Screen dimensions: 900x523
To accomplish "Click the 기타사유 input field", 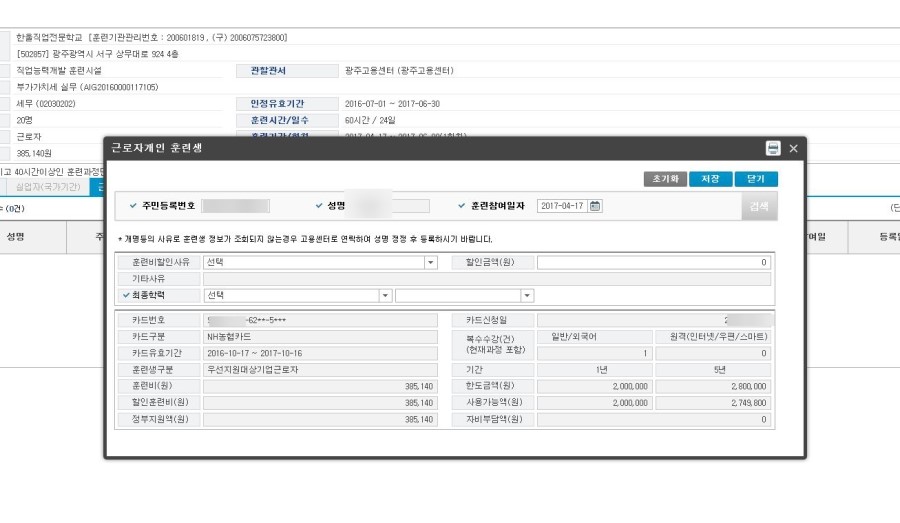I will [x=487, y=279].
